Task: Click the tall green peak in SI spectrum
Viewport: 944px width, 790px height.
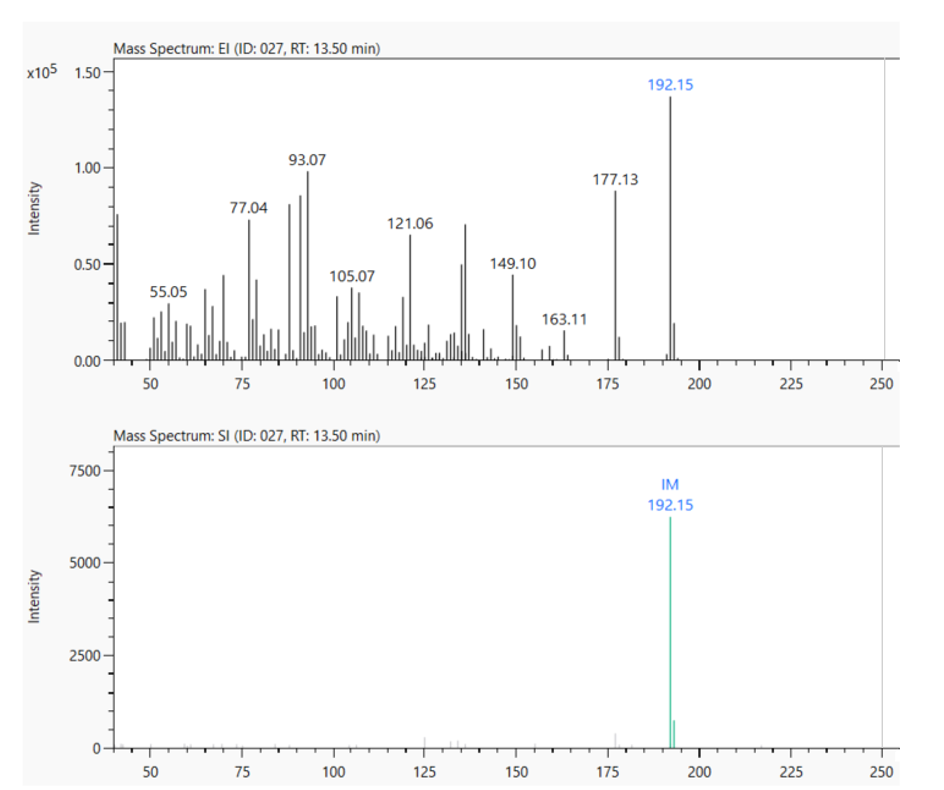Action: [x=670, y=640]
